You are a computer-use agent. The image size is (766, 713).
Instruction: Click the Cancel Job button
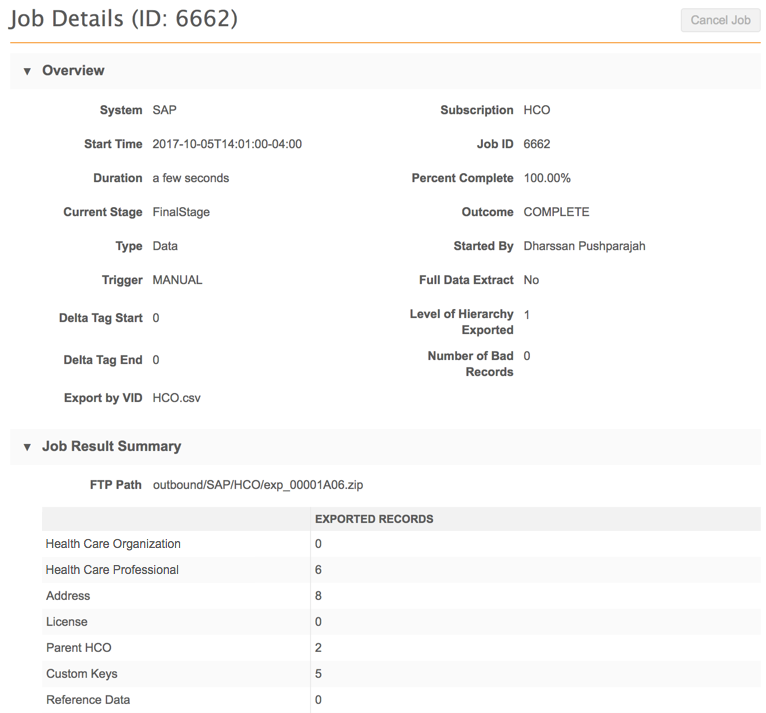tap(720, 20)
